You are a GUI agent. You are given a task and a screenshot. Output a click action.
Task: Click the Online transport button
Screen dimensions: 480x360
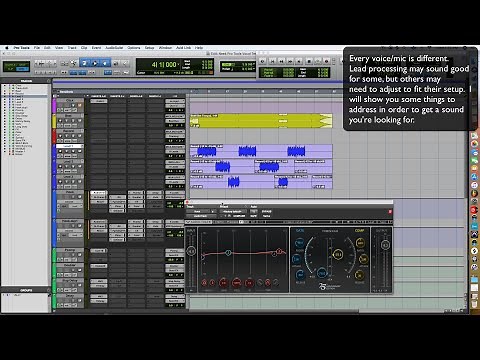(x=262, y=61)
